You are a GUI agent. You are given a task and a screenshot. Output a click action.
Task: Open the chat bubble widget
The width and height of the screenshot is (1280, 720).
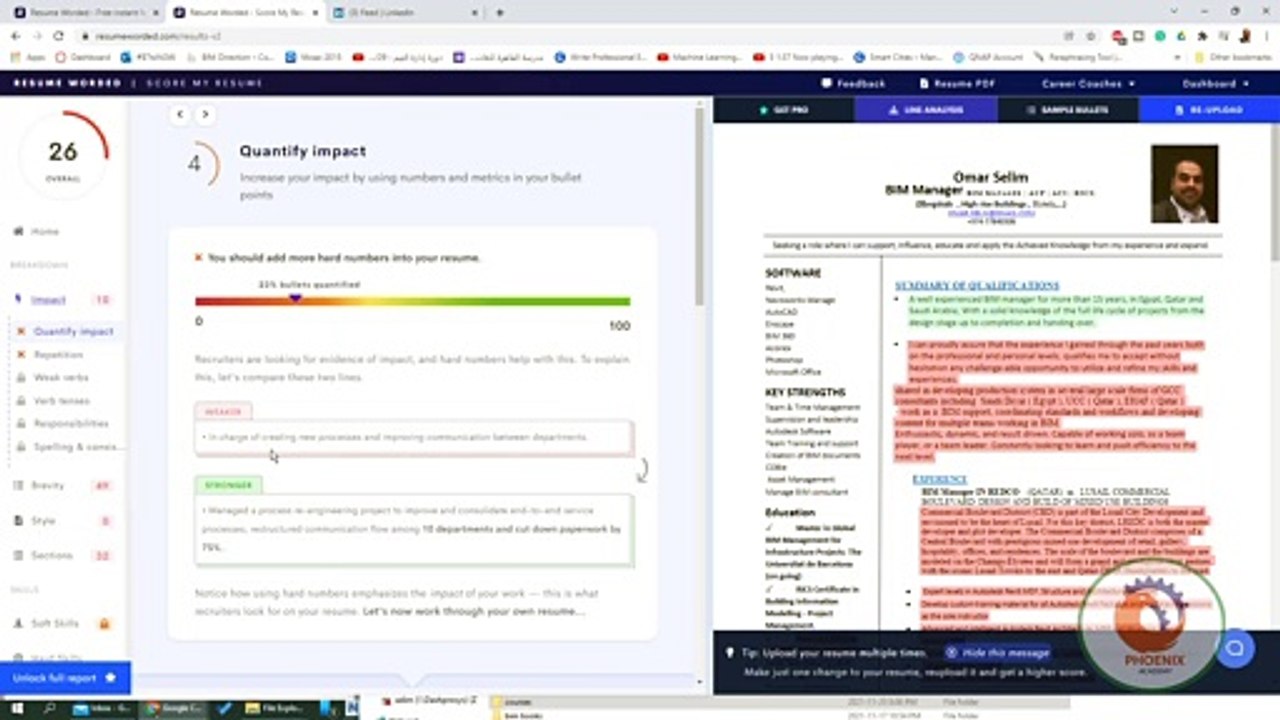coord(1235,648)
